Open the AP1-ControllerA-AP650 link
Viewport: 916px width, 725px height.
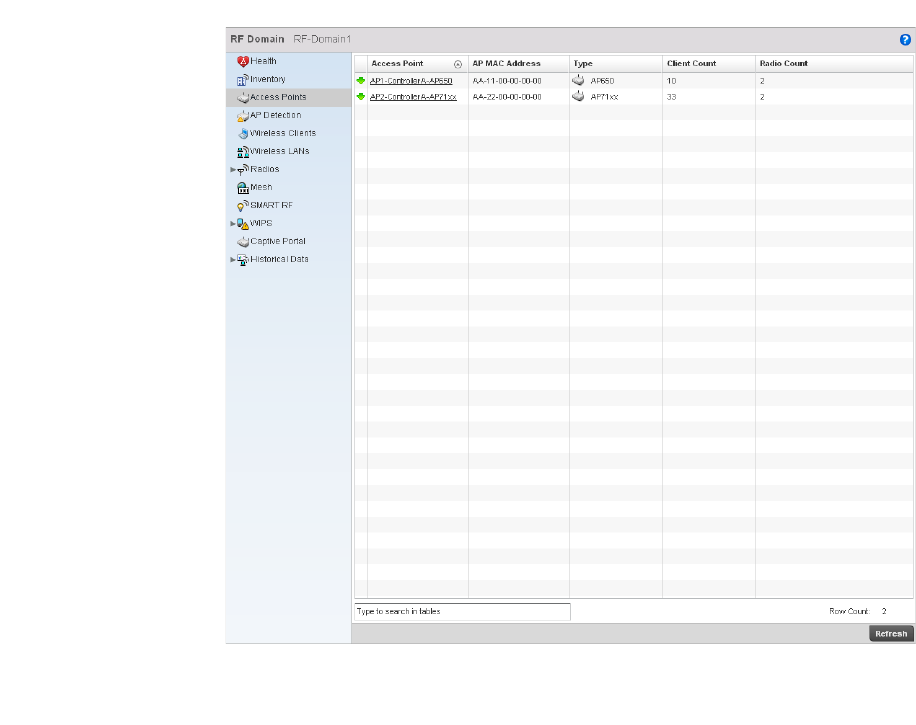point(411,81)
